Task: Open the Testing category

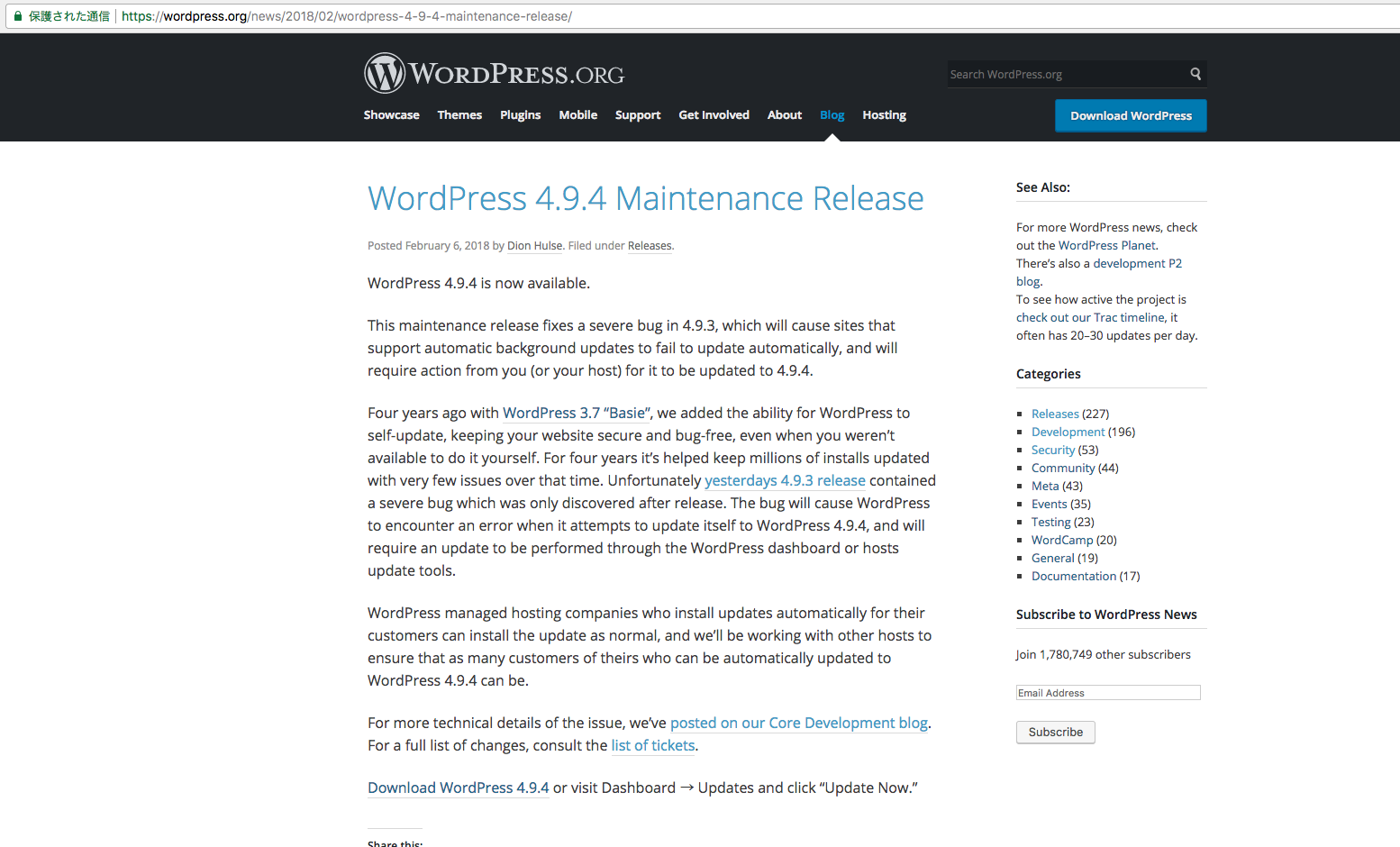Action: point(1051,522)
